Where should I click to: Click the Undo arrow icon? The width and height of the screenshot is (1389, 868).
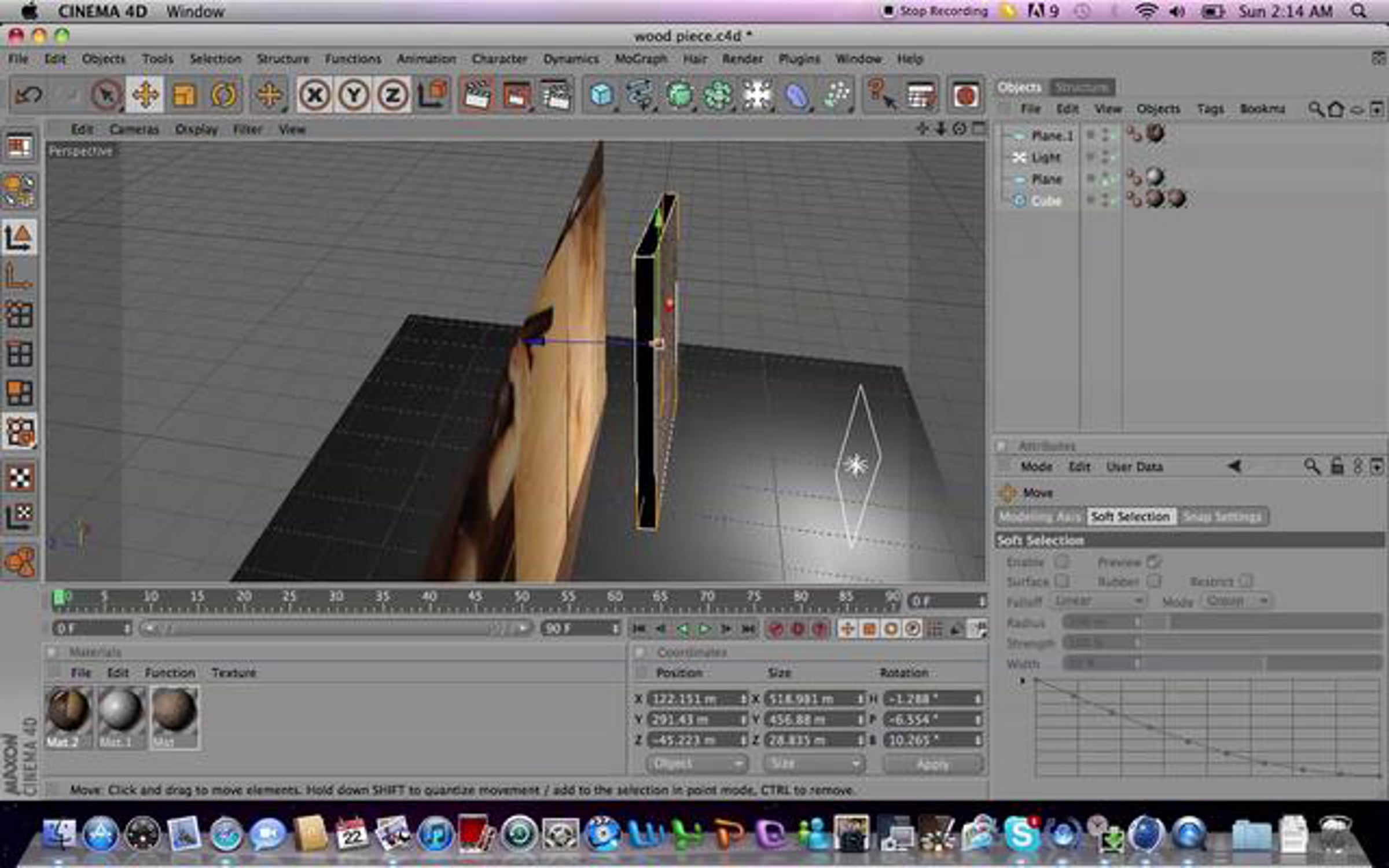28,94
